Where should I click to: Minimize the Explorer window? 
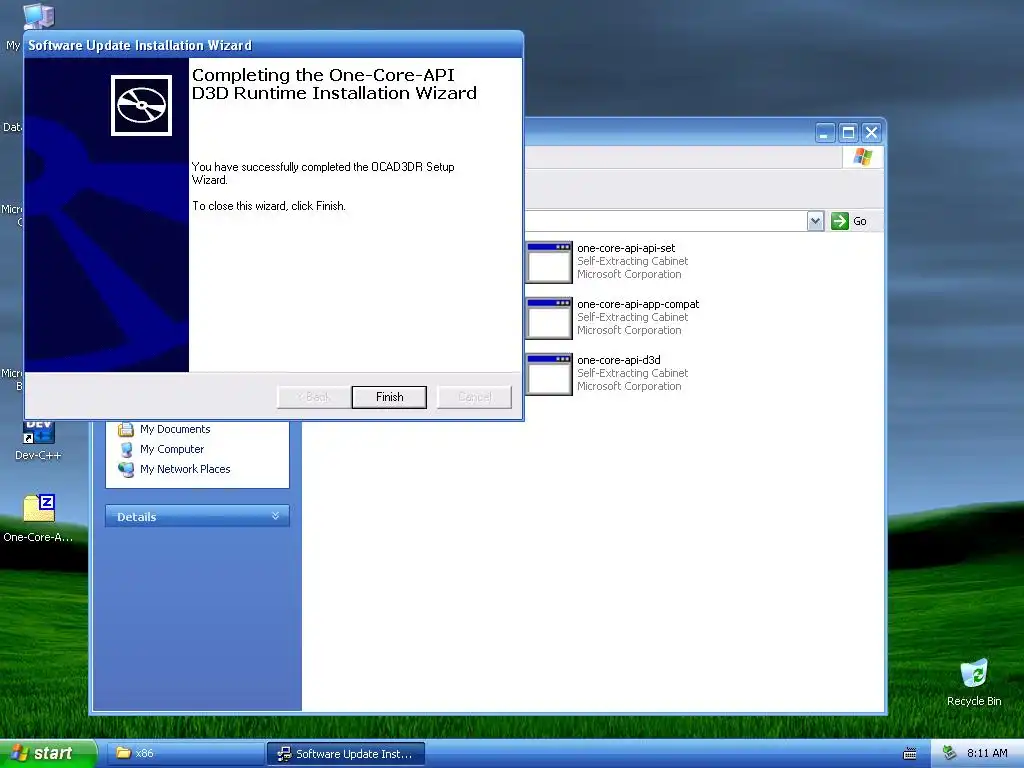coord(825,133)
